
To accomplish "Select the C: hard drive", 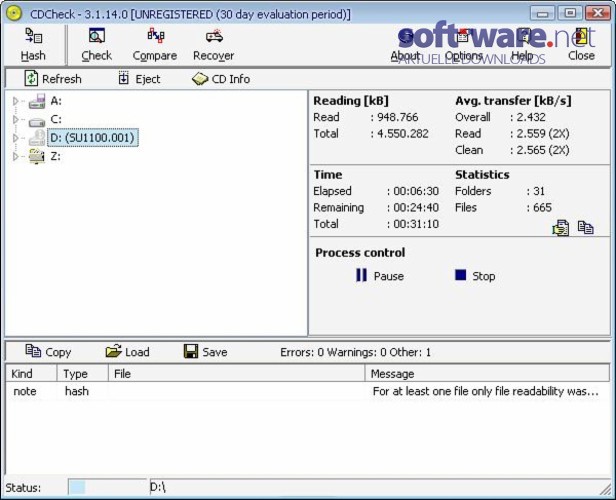I will click(56, 119).
